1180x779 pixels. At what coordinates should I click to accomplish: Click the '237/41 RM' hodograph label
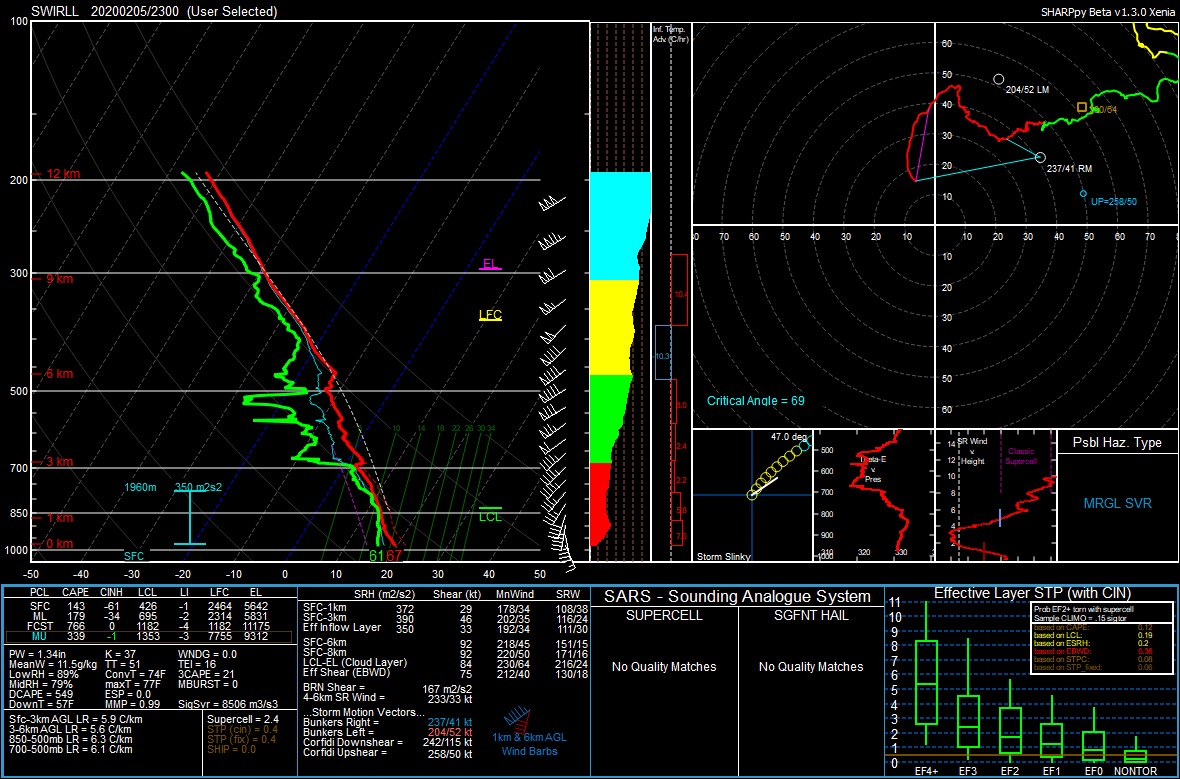point(1069,169)
